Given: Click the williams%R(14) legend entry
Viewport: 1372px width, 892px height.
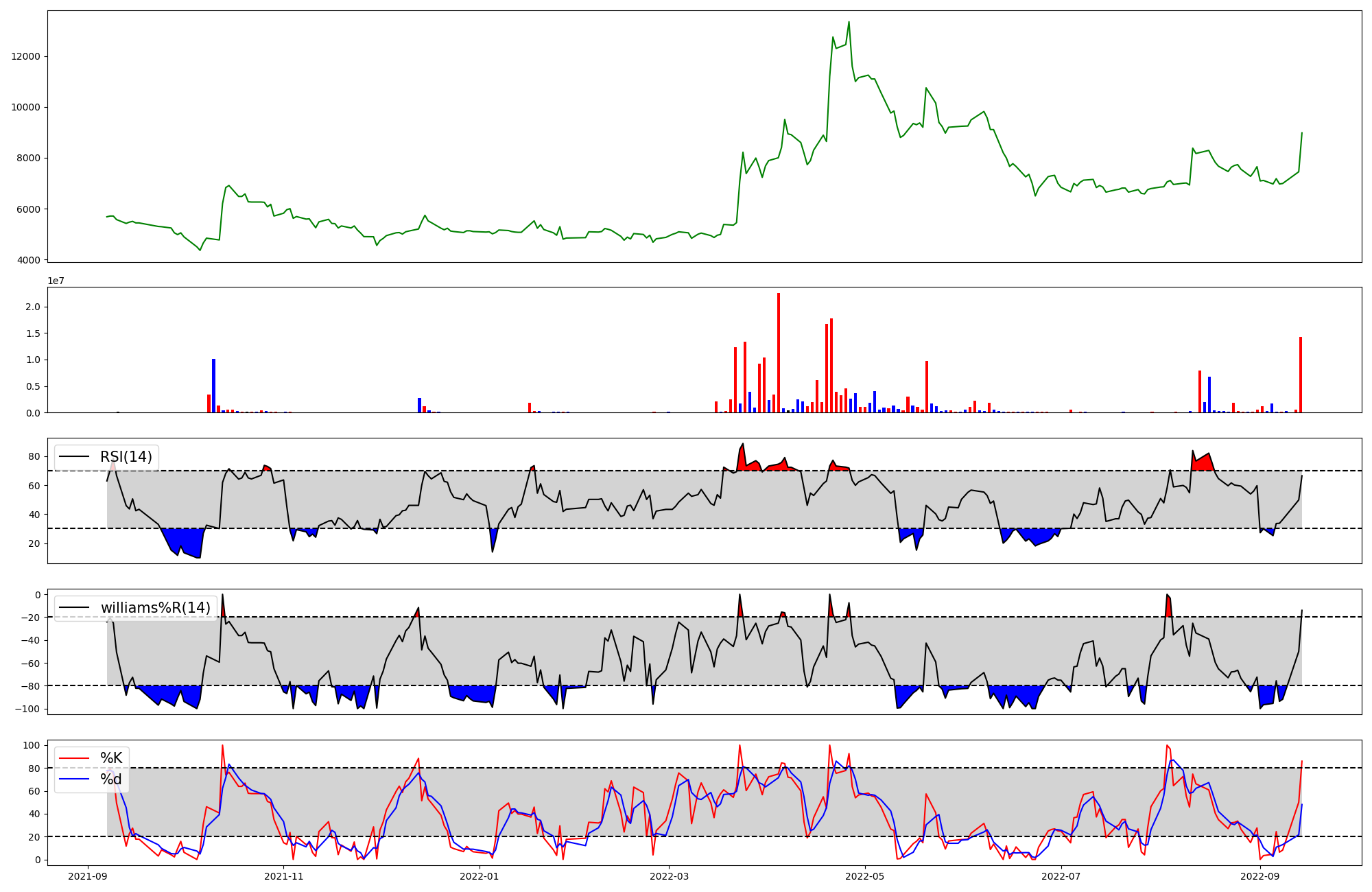Looking at the screenshot, I should 156,608.
